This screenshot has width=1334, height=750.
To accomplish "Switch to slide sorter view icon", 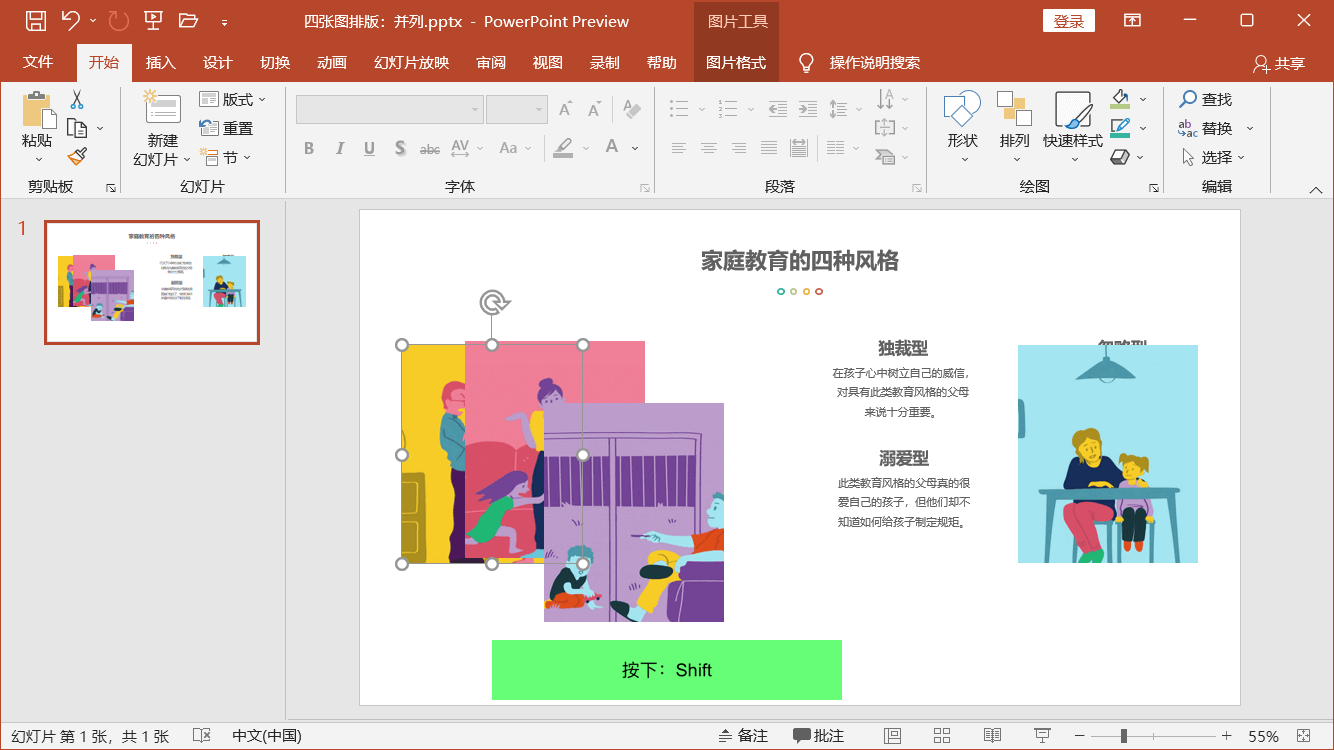I will tap(942, 736).
